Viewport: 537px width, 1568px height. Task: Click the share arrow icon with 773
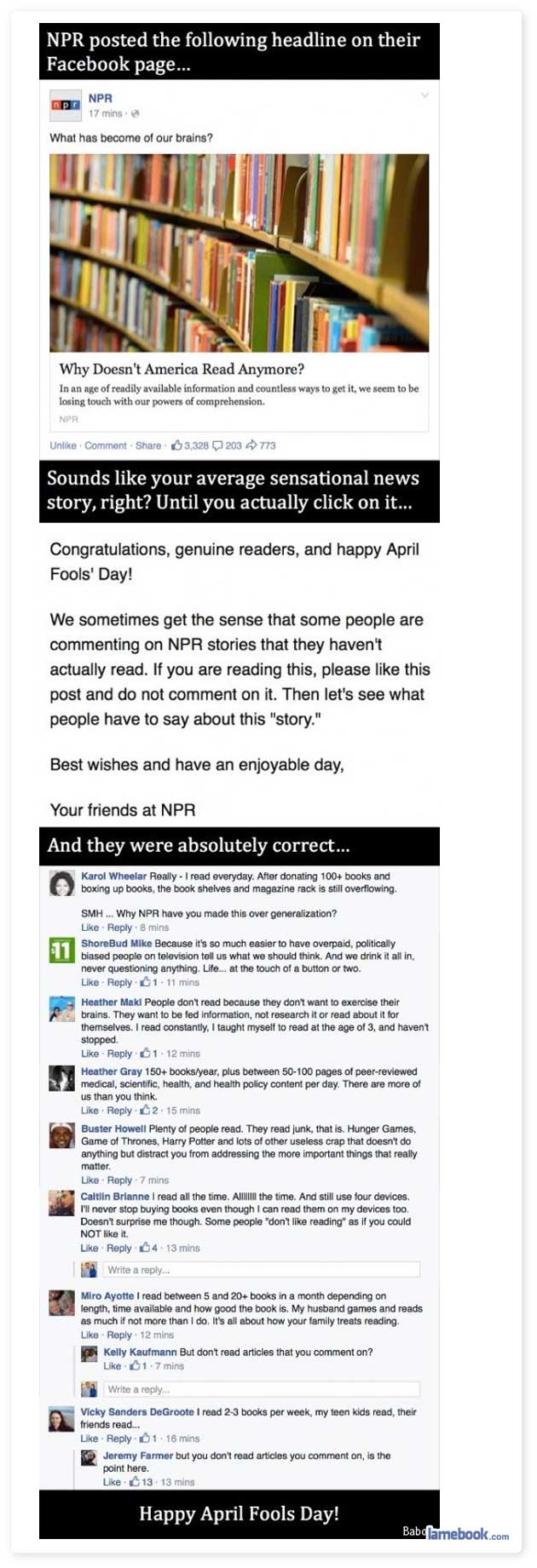click(x=251, y=445)
